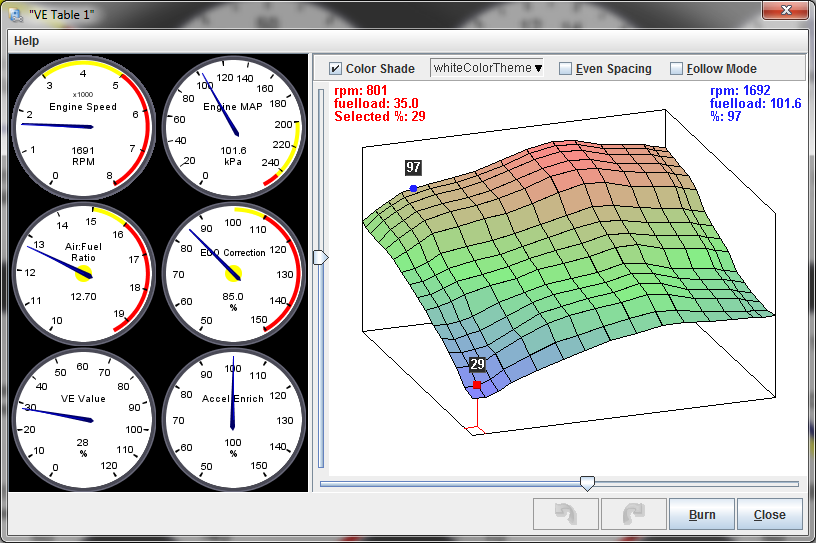Image resolution: width=816 pixels, height=543 pixels.
Task: Open the whiteColorTheme dropdown
Action: (488, 68)
